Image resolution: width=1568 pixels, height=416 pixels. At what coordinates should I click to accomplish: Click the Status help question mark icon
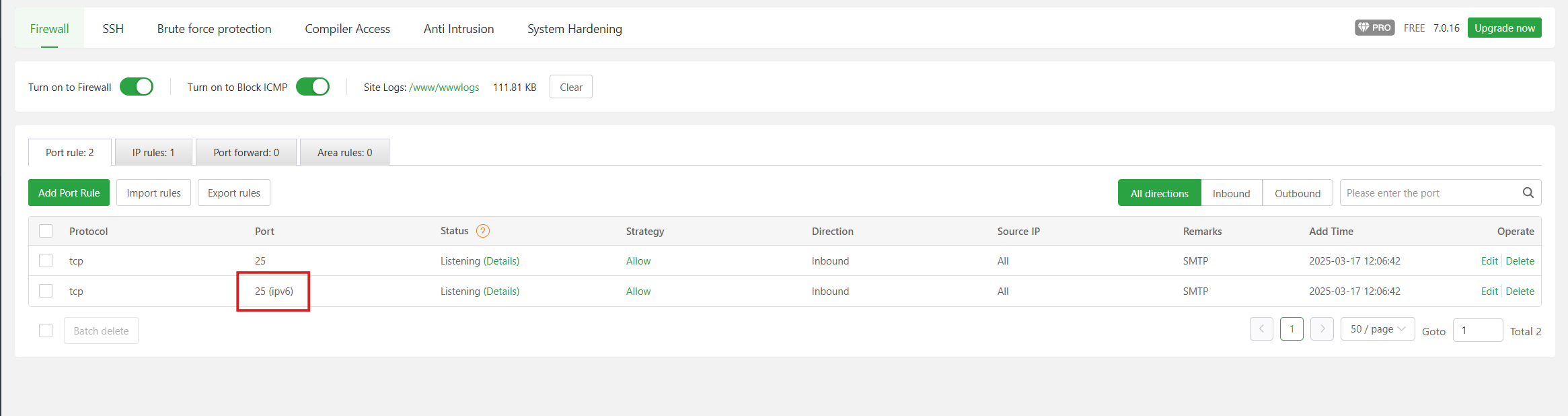click(483, 231)
